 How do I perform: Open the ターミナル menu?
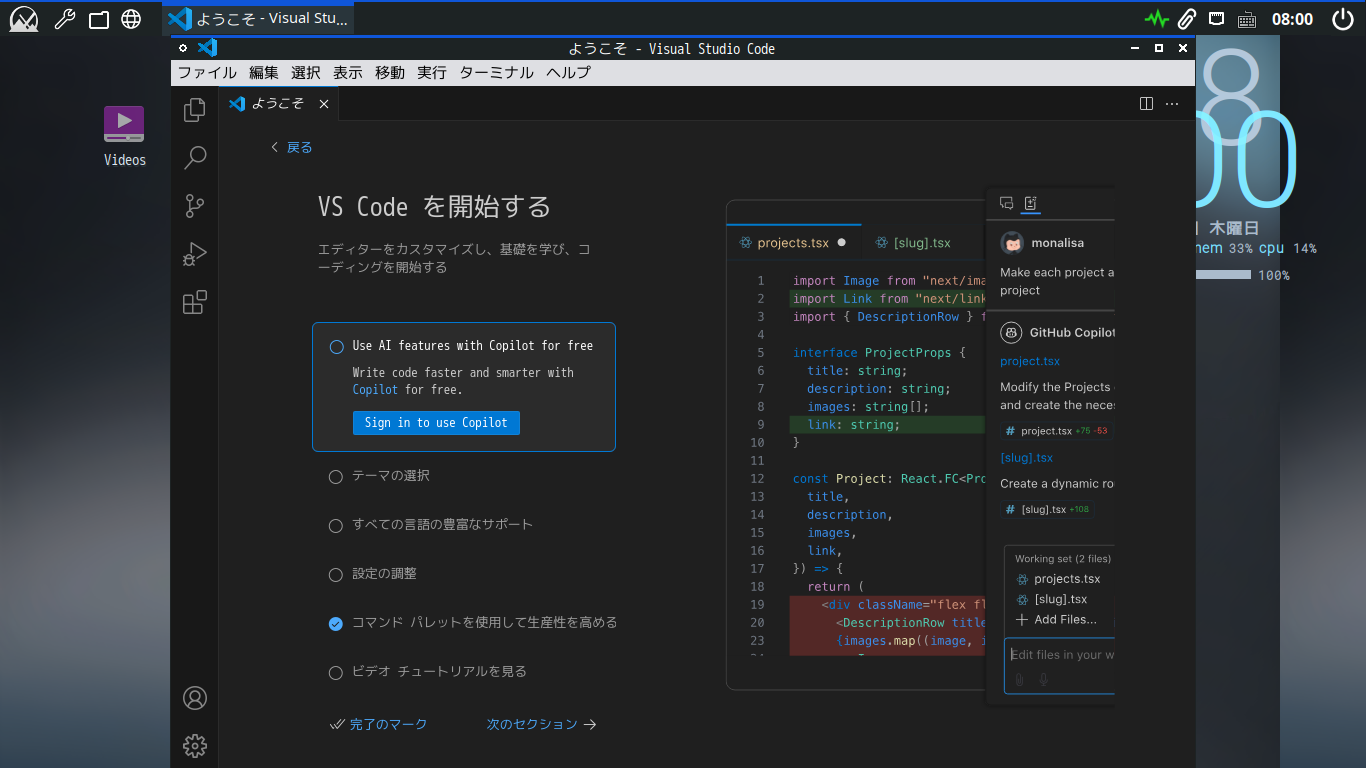point(496,73)
